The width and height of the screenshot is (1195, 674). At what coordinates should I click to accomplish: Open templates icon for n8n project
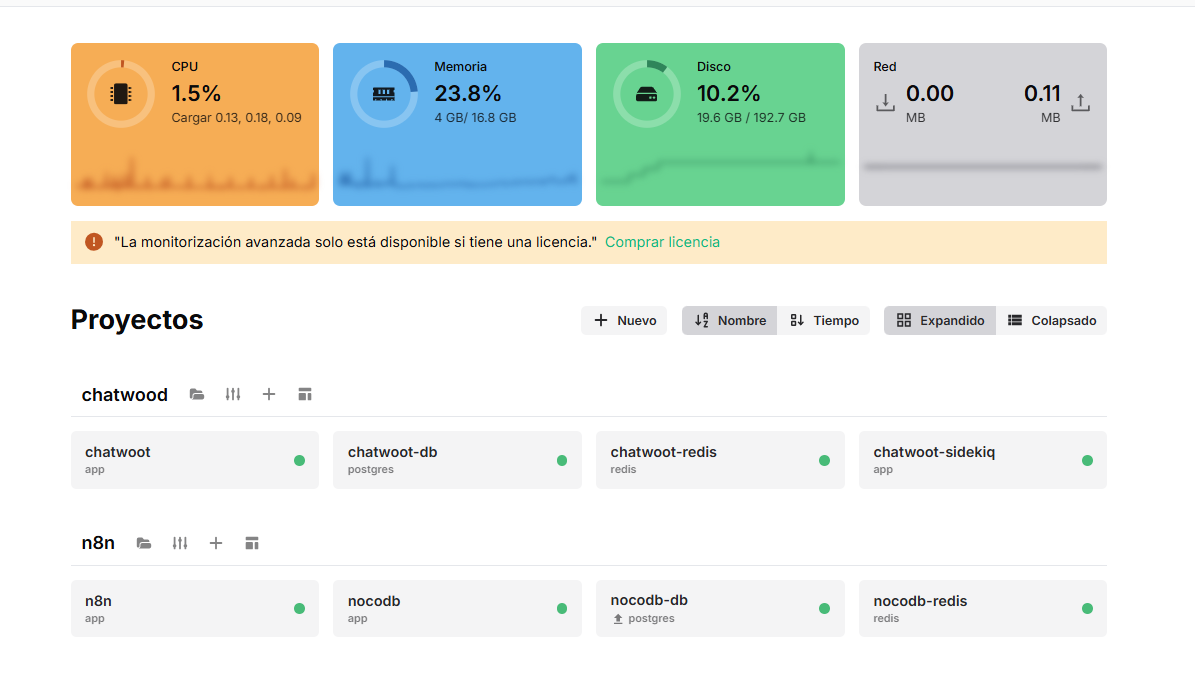pyautogui.click(x=252, y=544)
